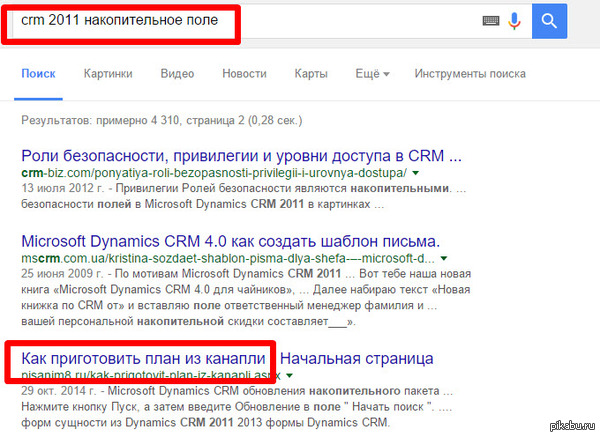Activate voice search microphone icon
This screenshot has height=437, width=600.
click(514, 21)
